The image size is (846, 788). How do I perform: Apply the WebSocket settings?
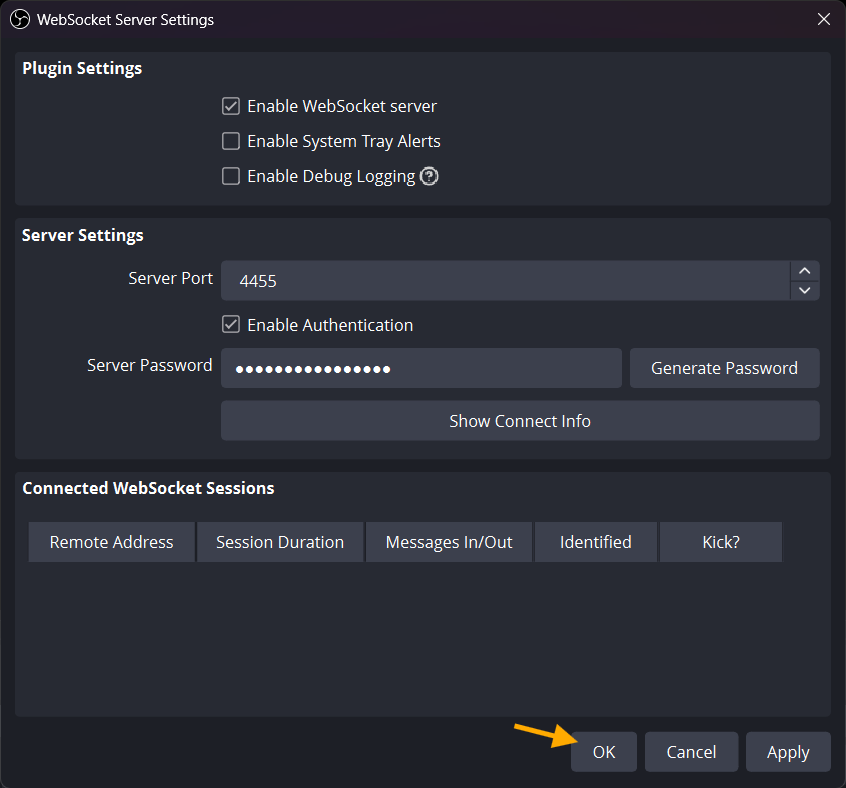pos(788,752)
